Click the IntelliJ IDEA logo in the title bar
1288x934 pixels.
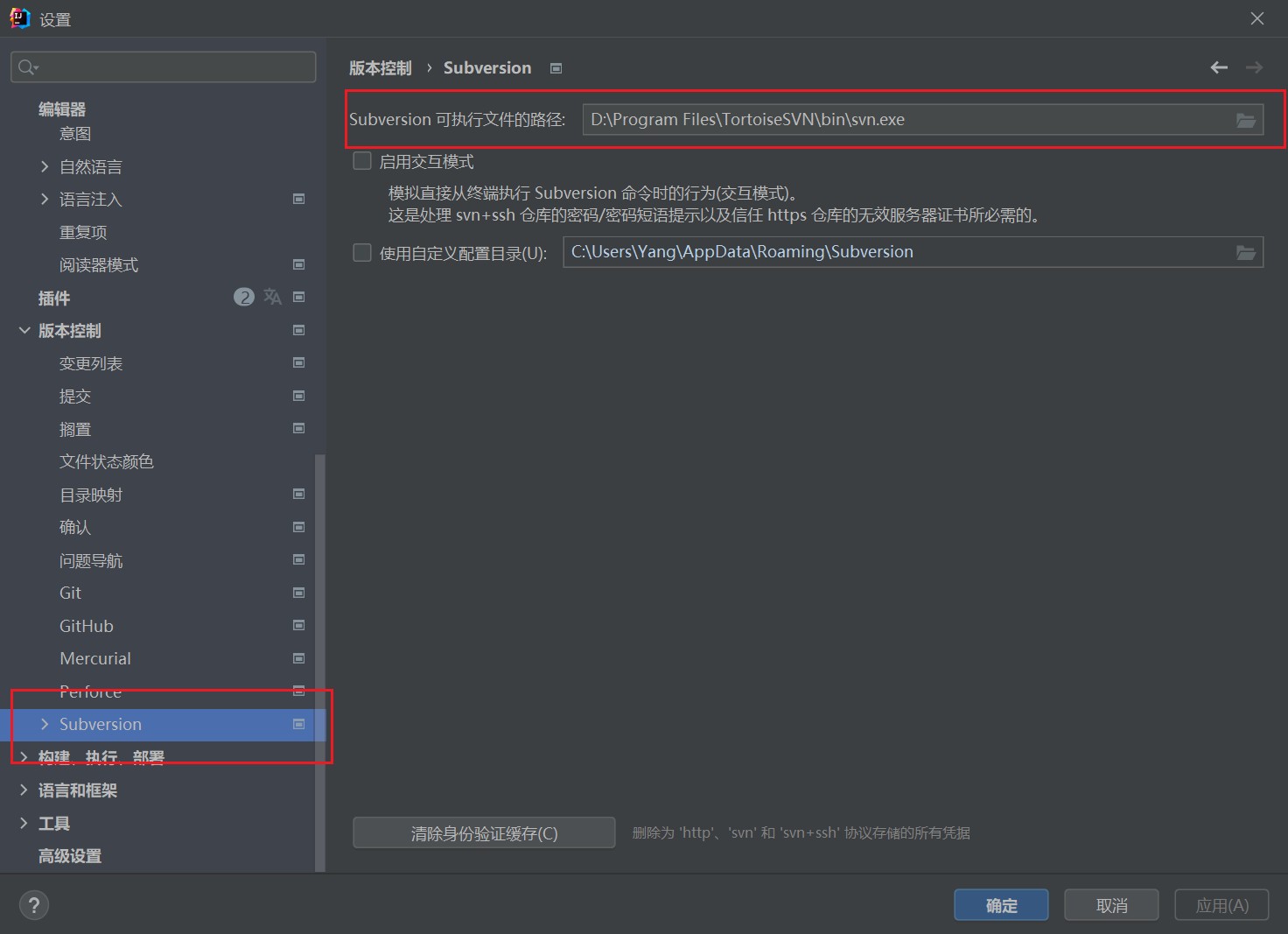(19, 18)
